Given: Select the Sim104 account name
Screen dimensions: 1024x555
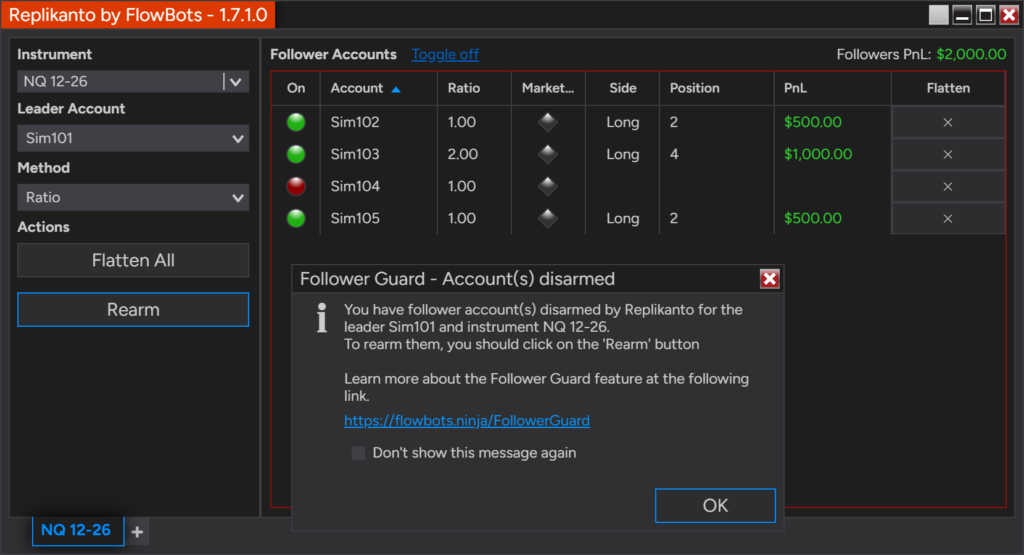Looking at the screenshot, I should tap(355, 186).
